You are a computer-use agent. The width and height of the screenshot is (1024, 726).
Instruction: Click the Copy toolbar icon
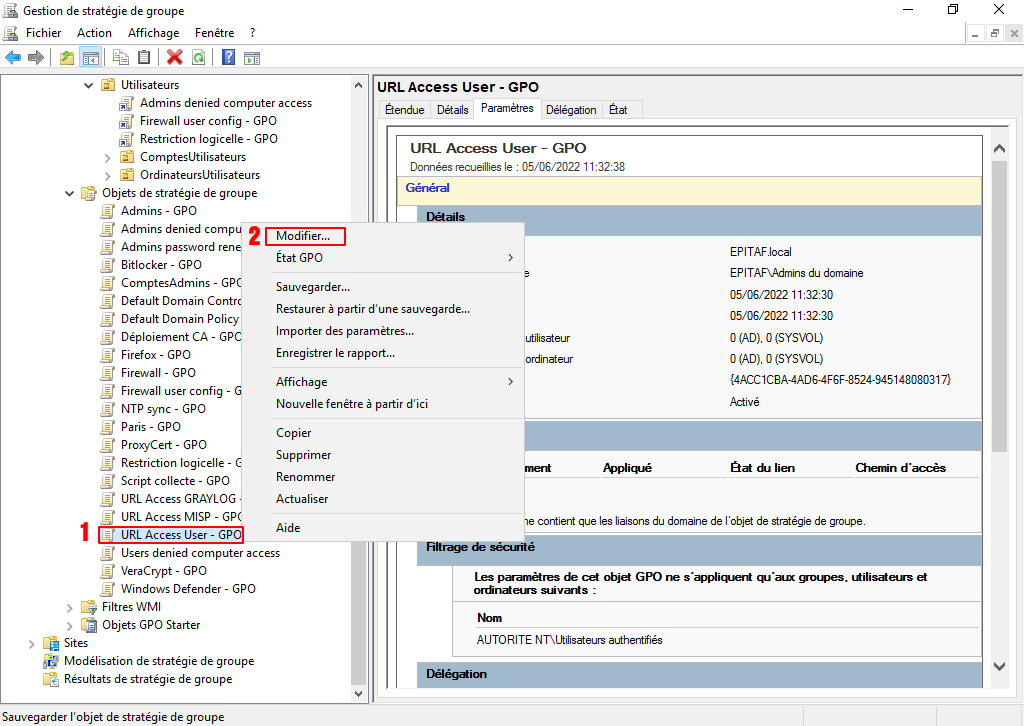tap(121, 58)
